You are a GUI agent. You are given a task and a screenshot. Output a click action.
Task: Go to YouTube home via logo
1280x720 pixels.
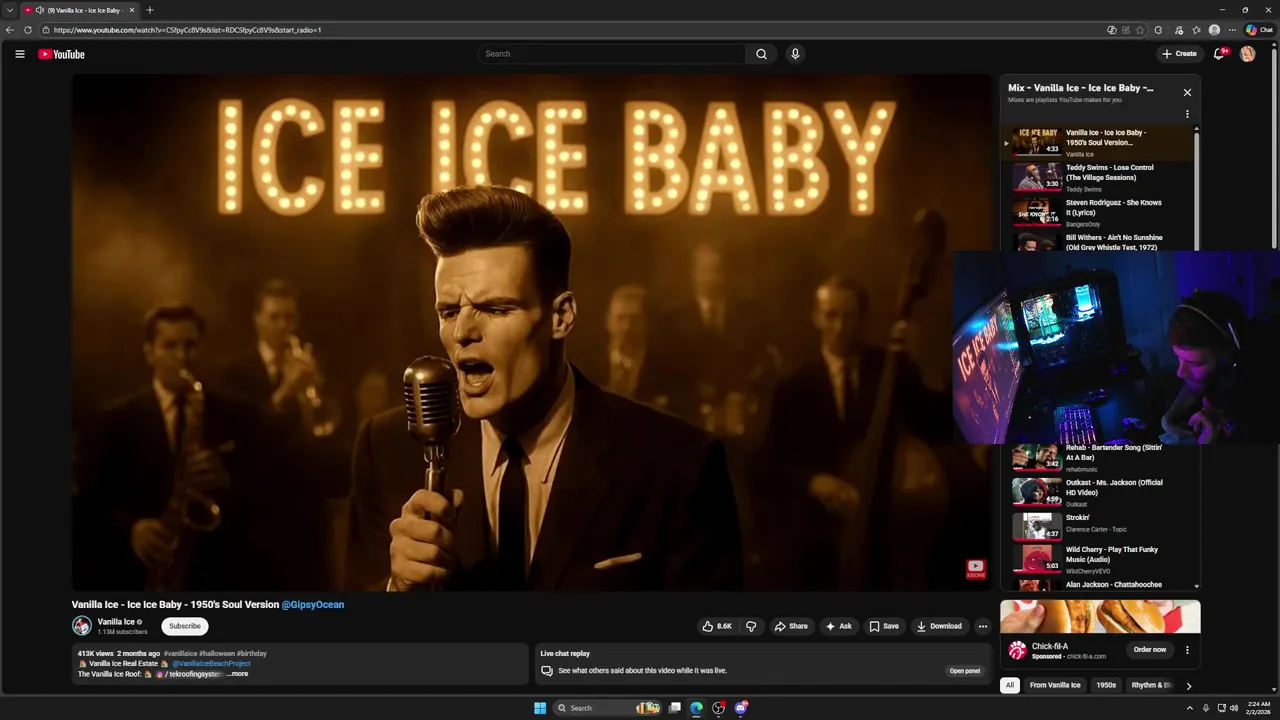pyautogui.click(x=62, y=54)
